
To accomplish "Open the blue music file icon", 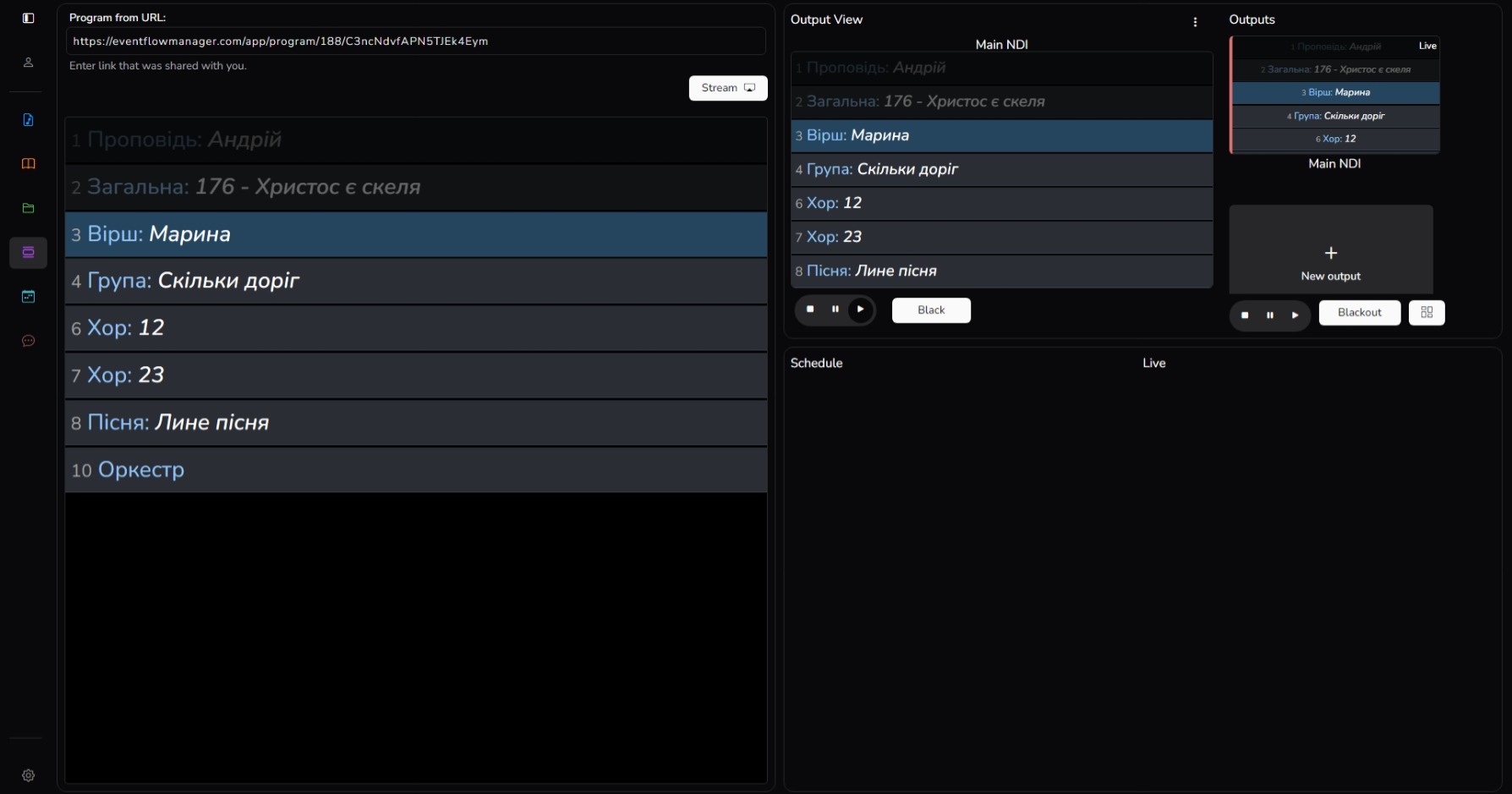I will coord(28,120).
